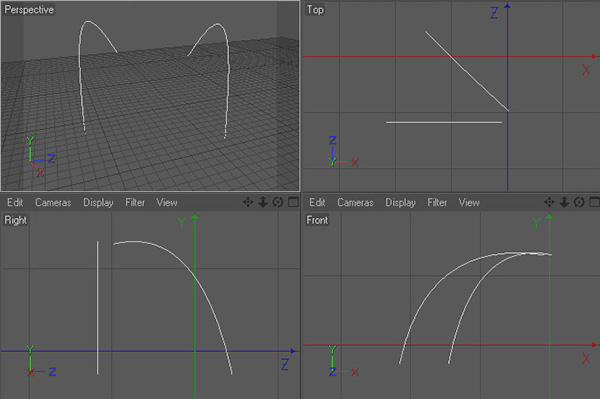Open Cameras menu in Right viewport
Screen dimensions: 600x399
[53, 202]
